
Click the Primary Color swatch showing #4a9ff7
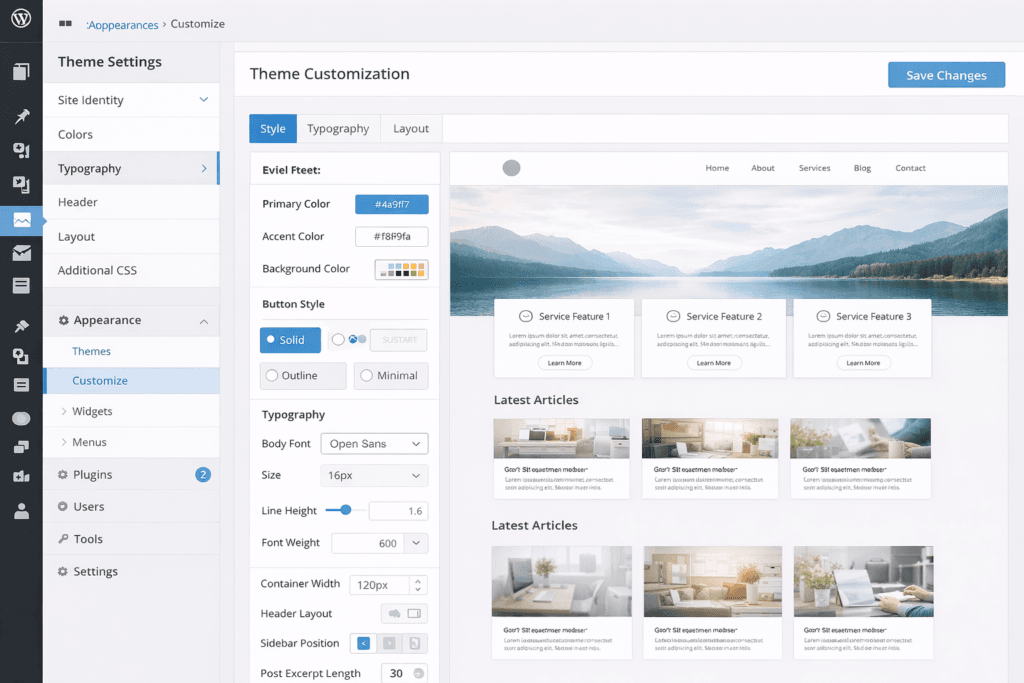[x=391, y=204]
